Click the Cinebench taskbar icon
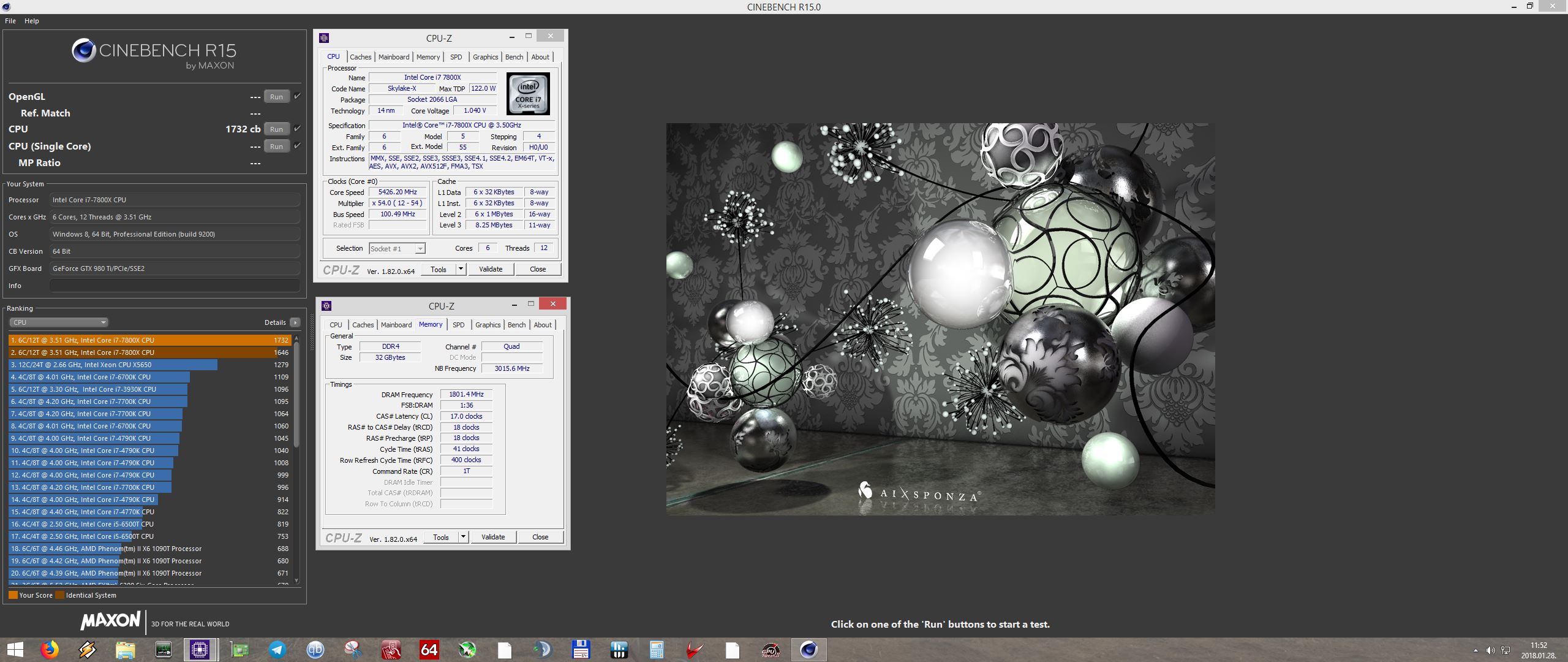This screenshot has height=662, width=1568. pyautogui.click(x=809, y=650)
